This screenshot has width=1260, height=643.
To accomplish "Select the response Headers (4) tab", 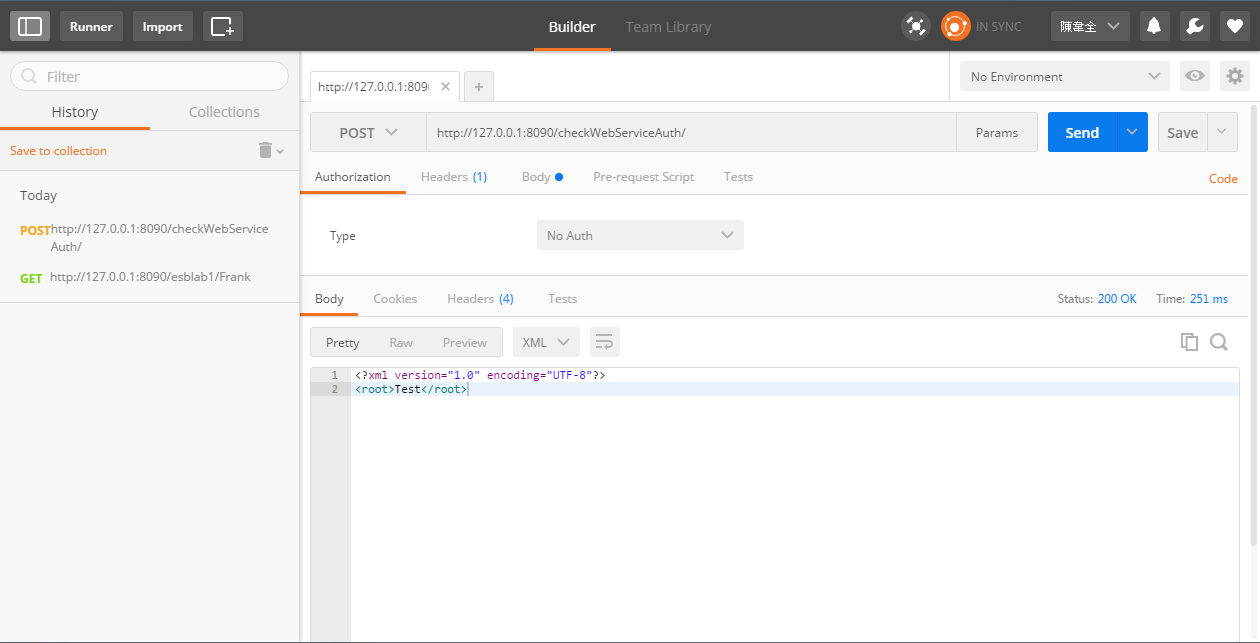I will point(480,299).
